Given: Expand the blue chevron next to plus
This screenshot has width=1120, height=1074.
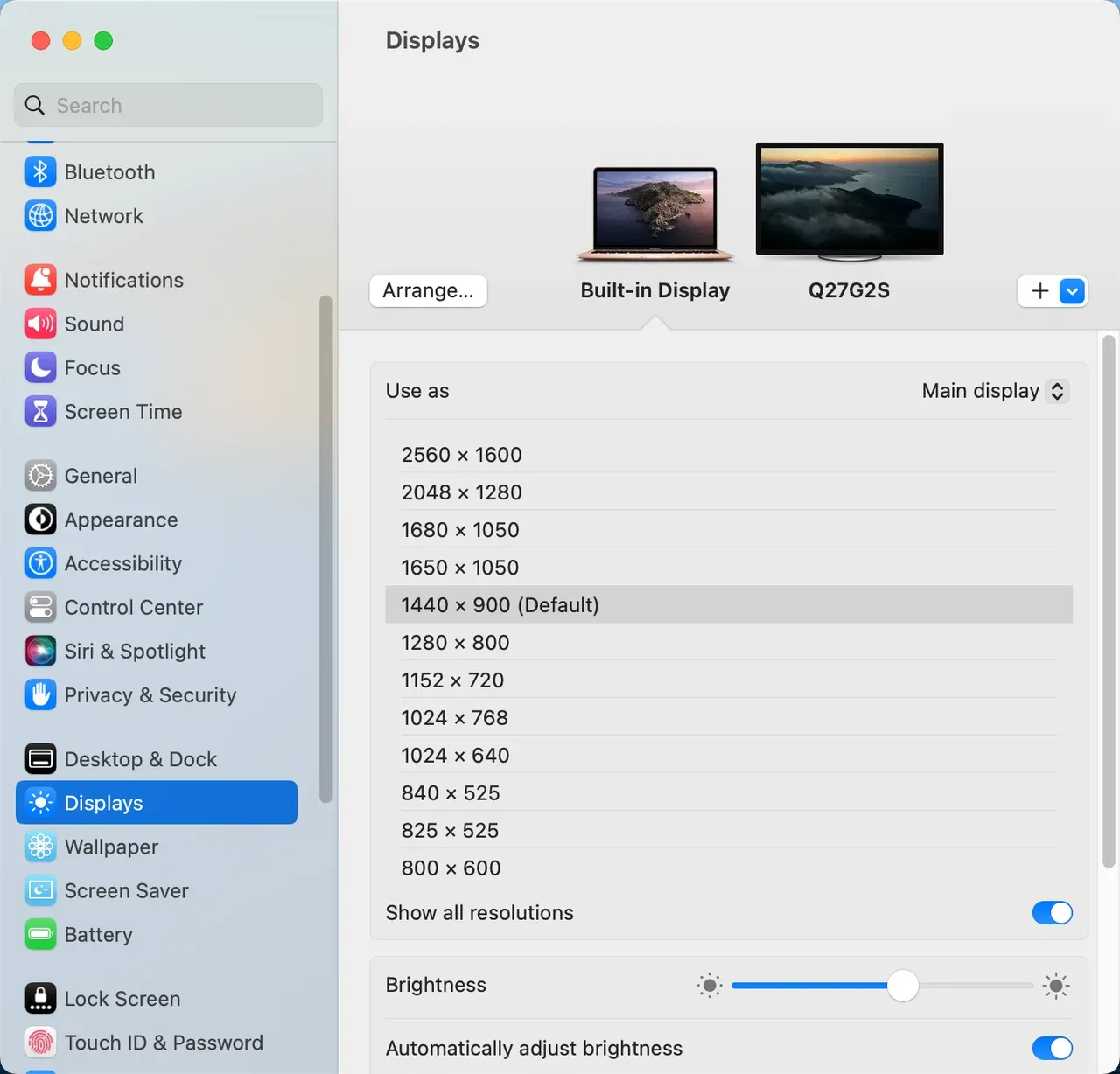Looking at the screenshot, I should (1072, 291).
